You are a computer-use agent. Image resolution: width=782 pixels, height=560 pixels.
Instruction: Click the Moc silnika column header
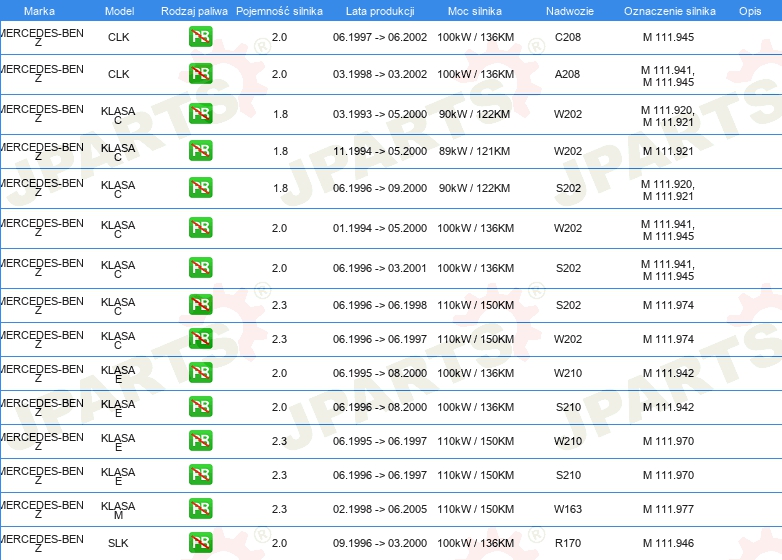click(x=475, y=11)
